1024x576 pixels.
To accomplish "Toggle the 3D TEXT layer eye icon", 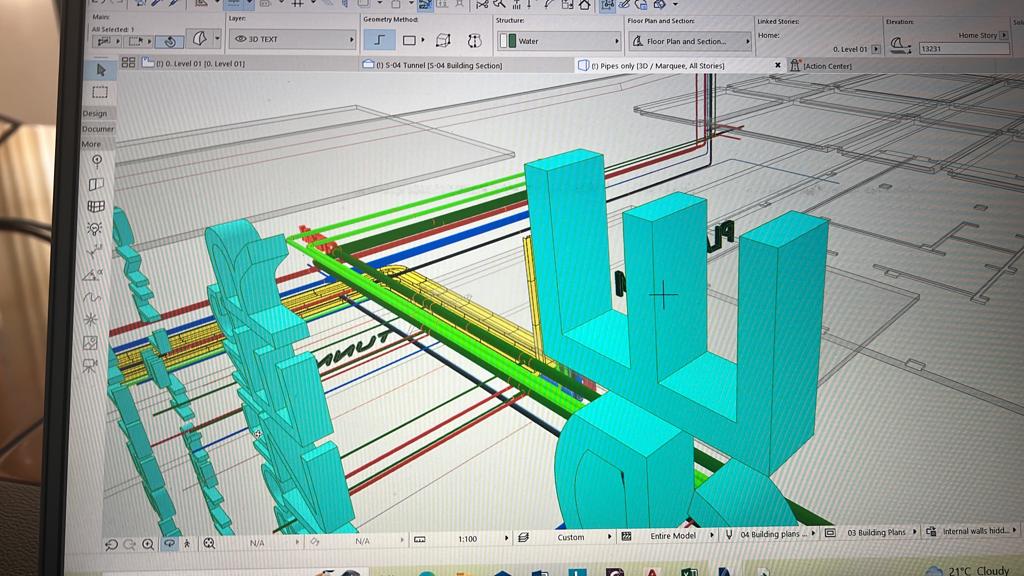I will [240, 40].
